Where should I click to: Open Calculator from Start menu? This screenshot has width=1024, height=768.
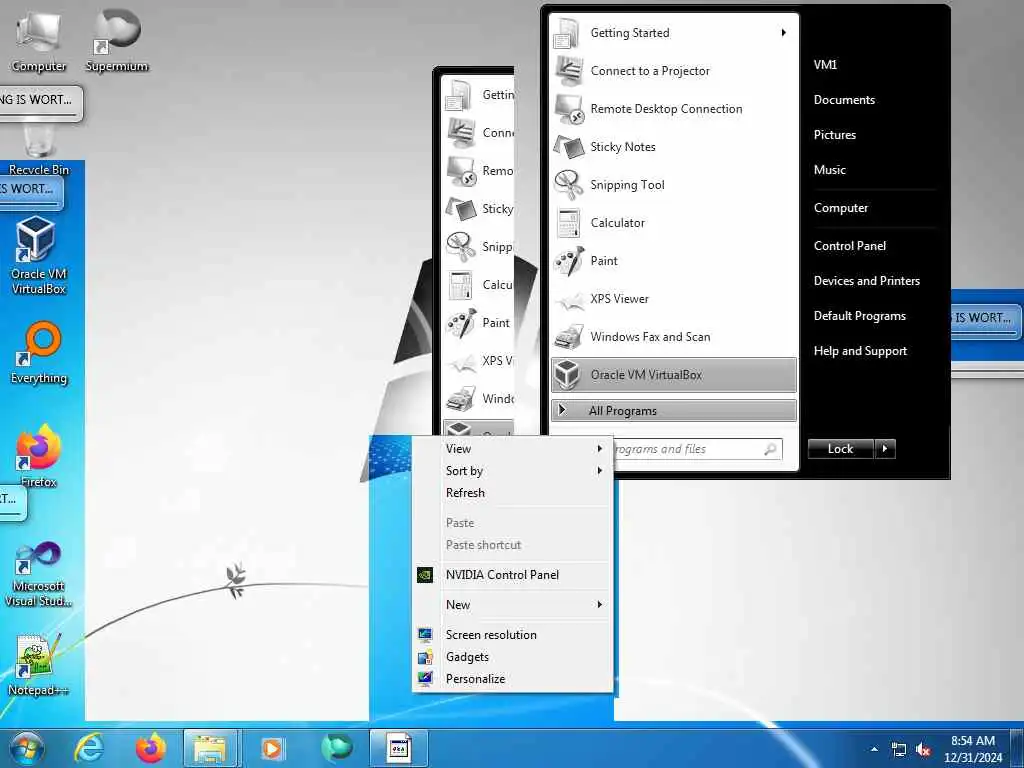tap(673, 222)
